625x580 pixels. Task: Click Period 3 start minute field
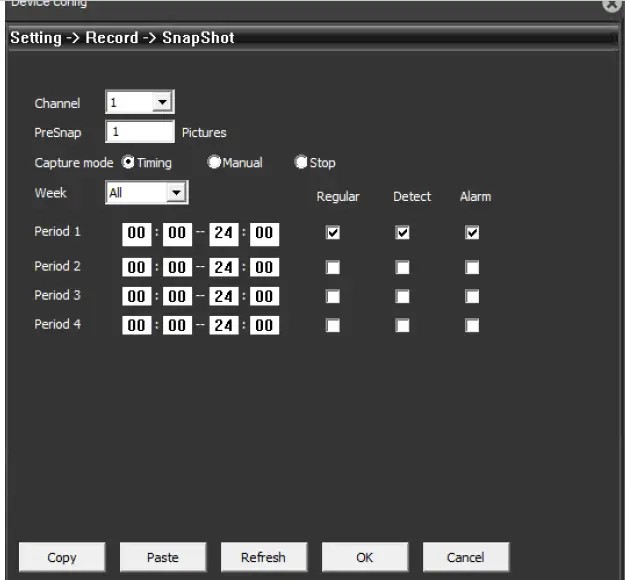(x=177, y=296)
